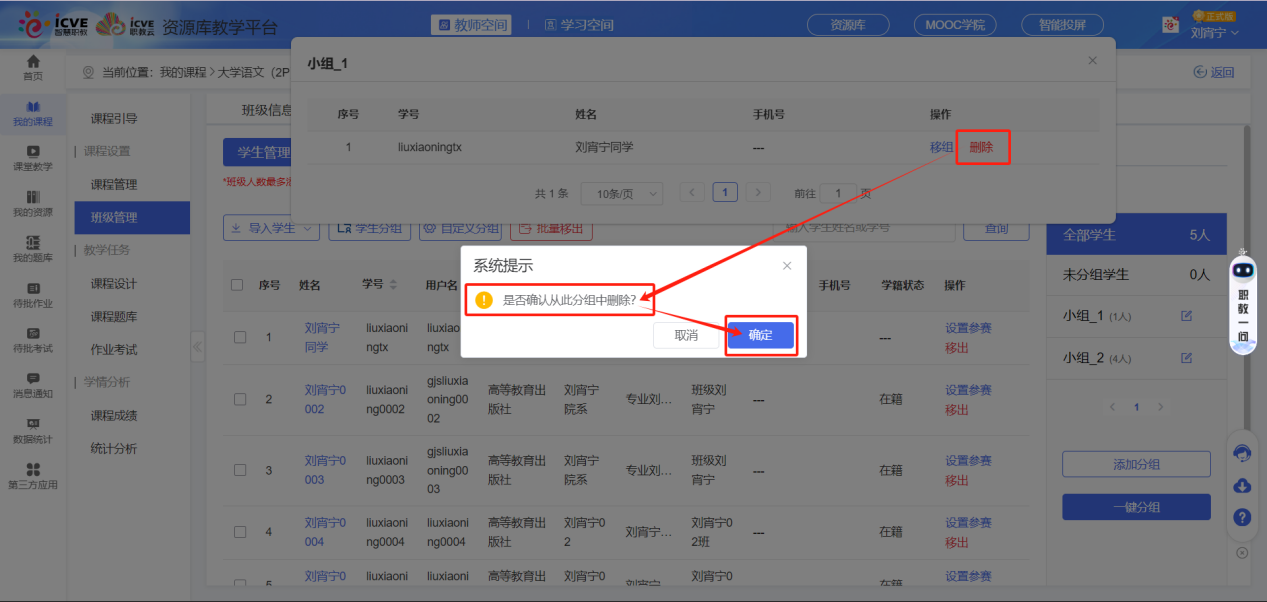Tick the checkbox for row 3 student

point(240,470)
